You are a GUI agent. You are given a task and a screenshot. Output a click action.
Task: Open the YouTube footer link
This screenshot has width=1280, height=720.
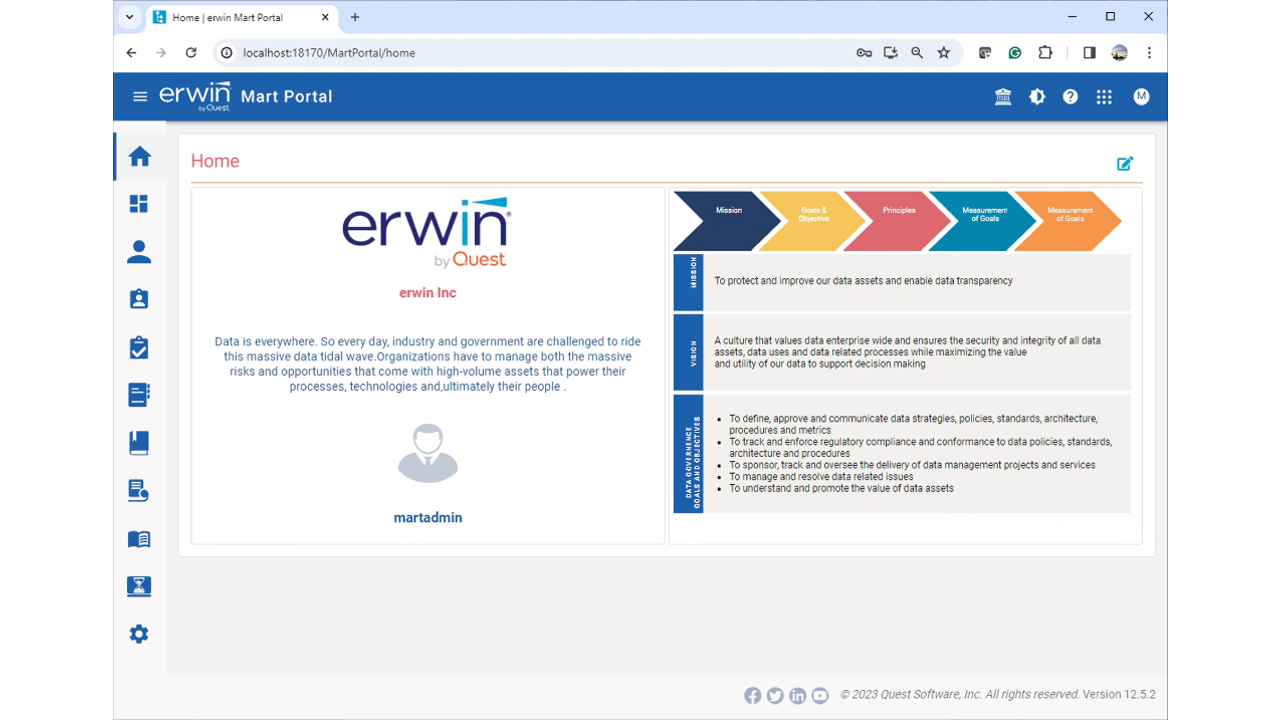point(820,696)
